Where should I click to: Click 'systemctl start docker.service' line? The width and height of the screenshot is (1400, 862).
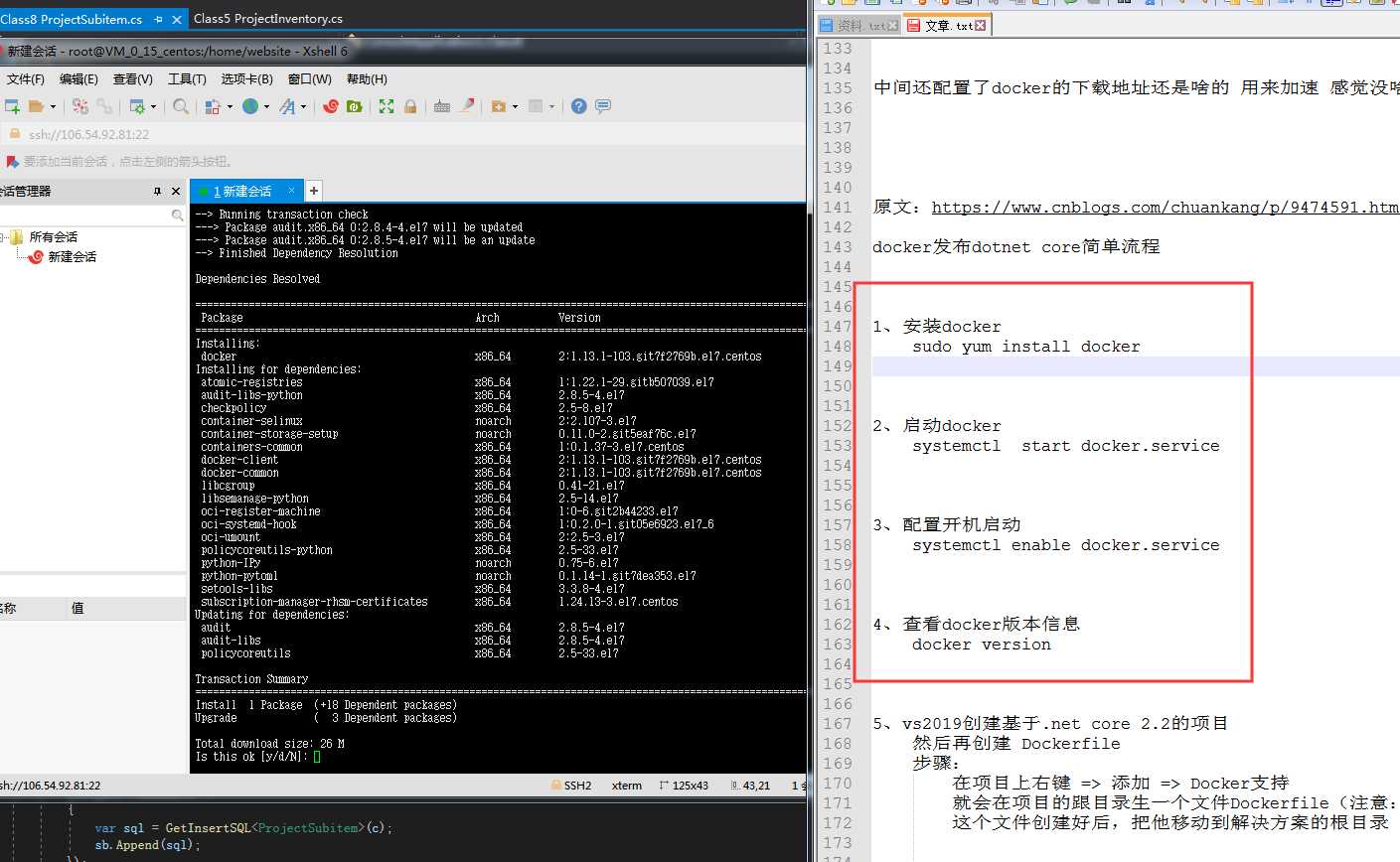pyautogui.click(x=1066, y=446)
